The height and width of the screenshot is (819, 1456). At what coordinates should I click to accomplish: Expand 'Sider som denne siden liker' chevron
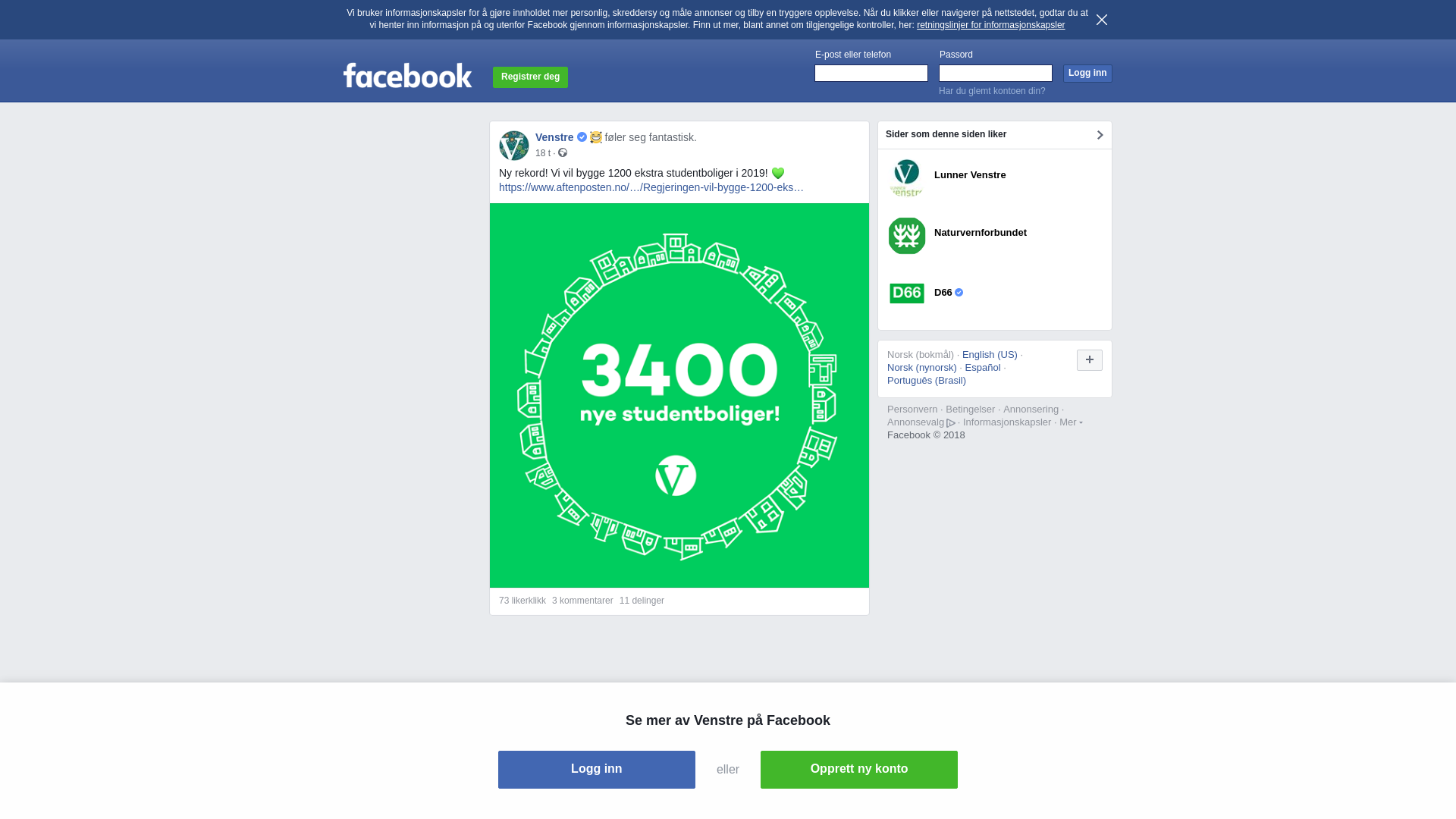(x=1100, y=135)
